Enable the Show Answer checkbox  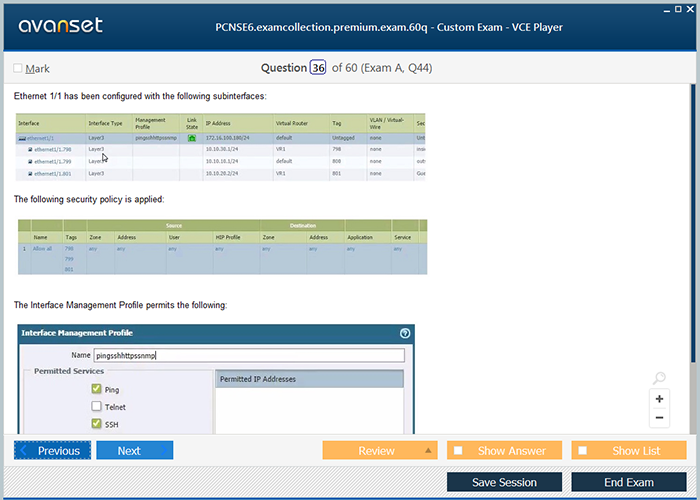tap(459, 451)
